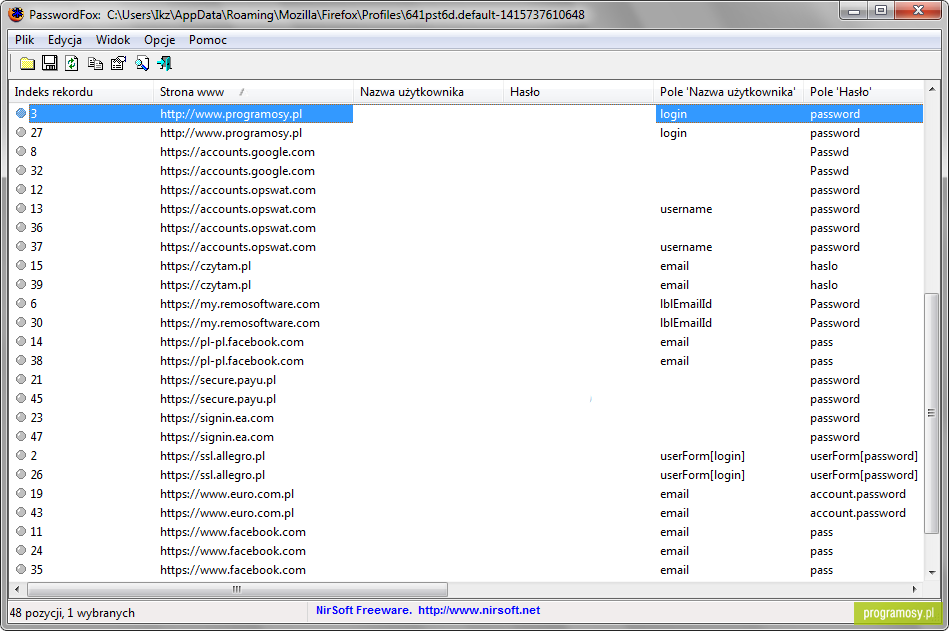Click the status icon of record 45
The width and height of the screenshot is (949, 631).
click(x=21, y=398)
